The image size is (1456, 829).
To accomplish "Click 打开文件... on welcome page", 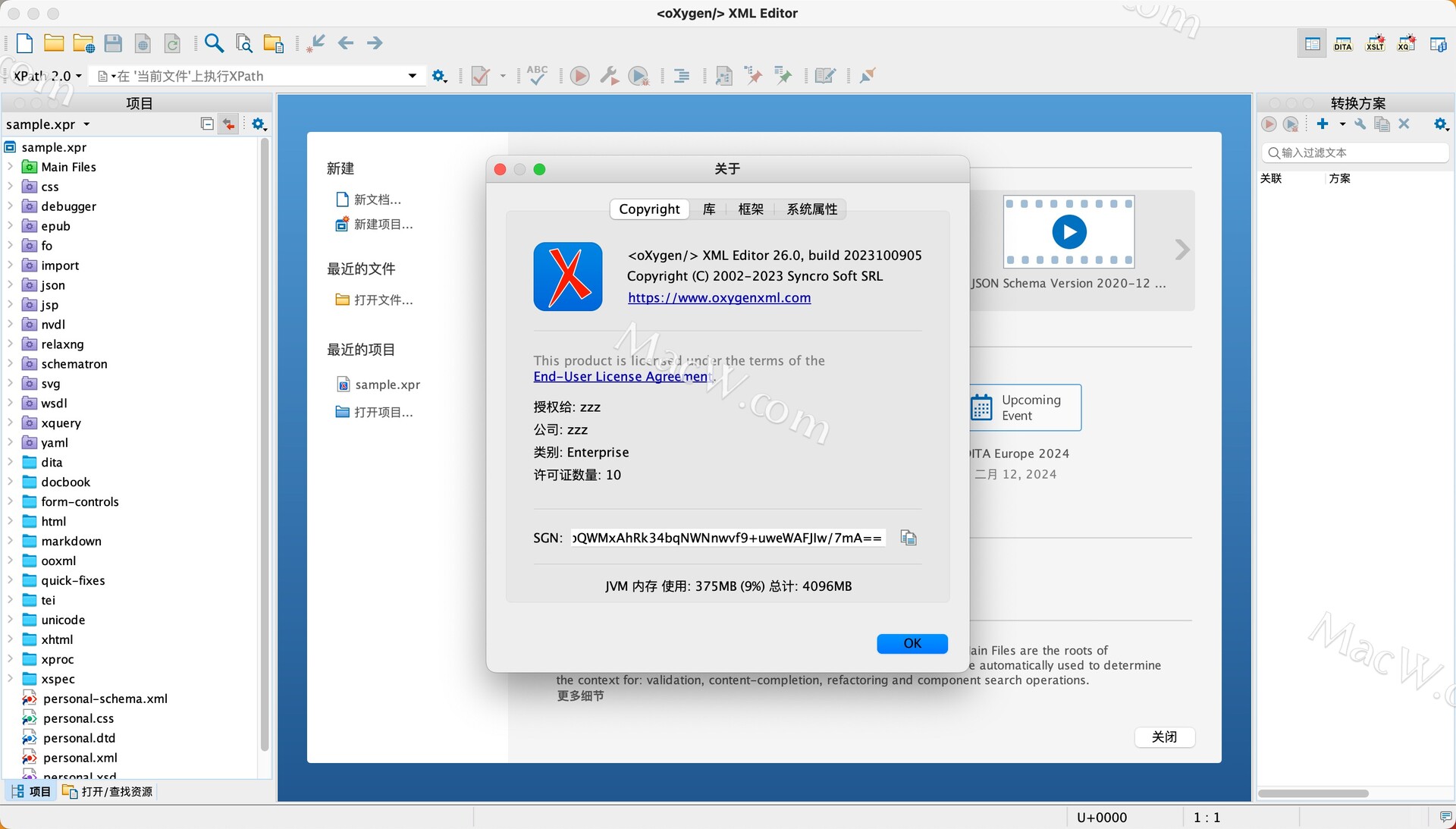I will tap(375, 300).
